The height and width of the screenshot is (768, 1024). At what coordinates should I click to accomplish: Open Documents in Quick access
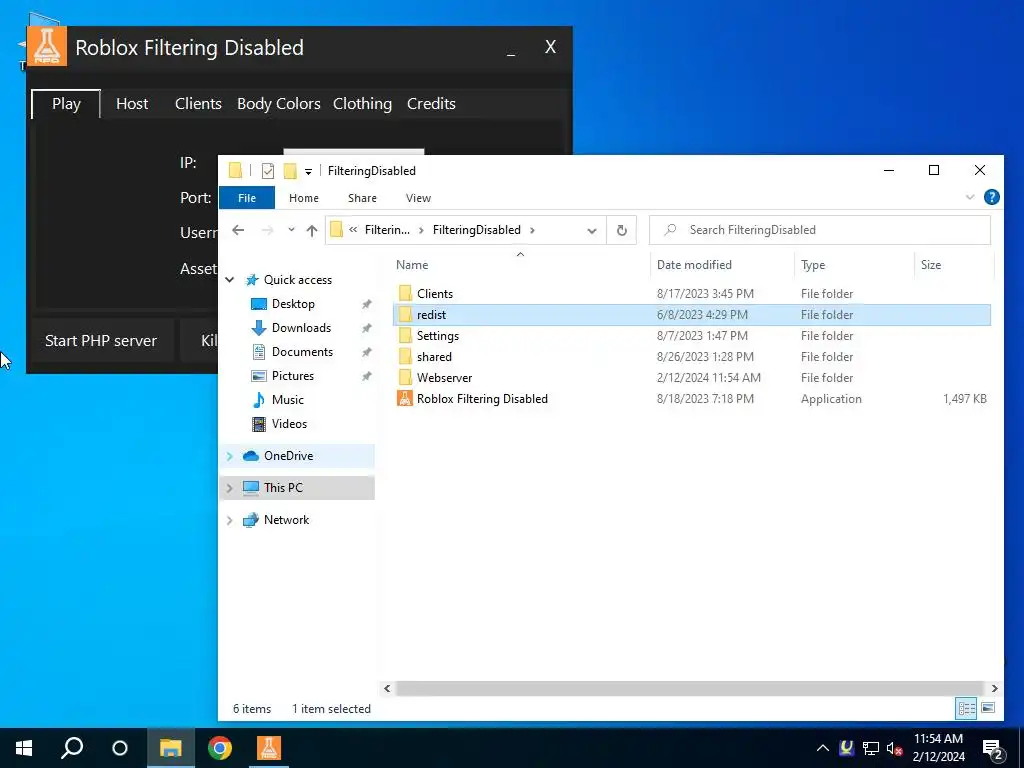pos(302,351)
